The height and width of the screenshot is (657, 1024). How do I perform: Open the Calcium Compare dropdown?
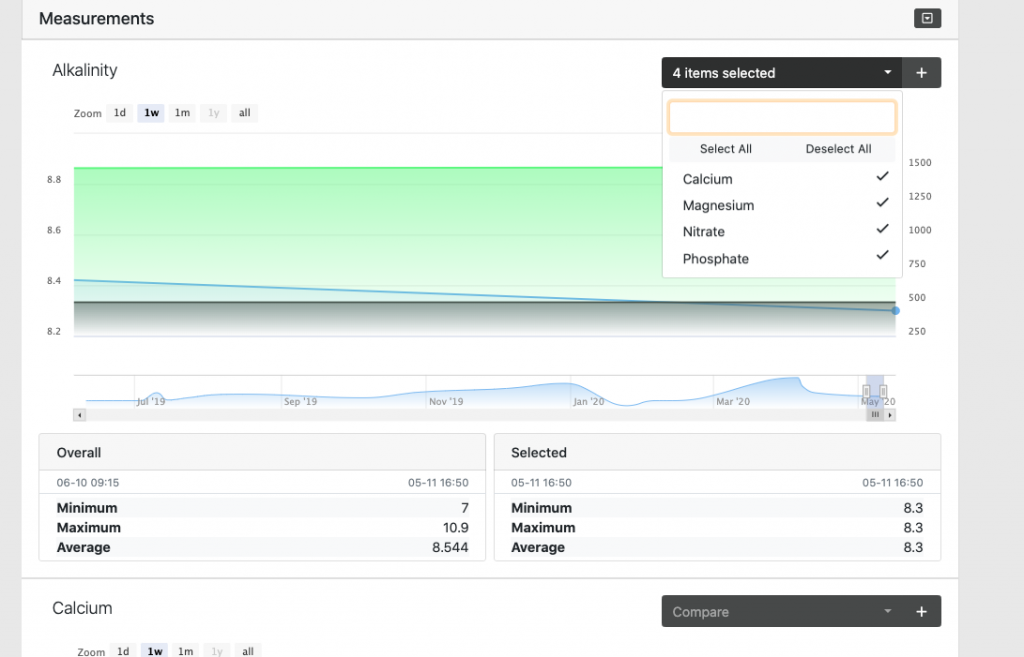click(x=781, y=612)
